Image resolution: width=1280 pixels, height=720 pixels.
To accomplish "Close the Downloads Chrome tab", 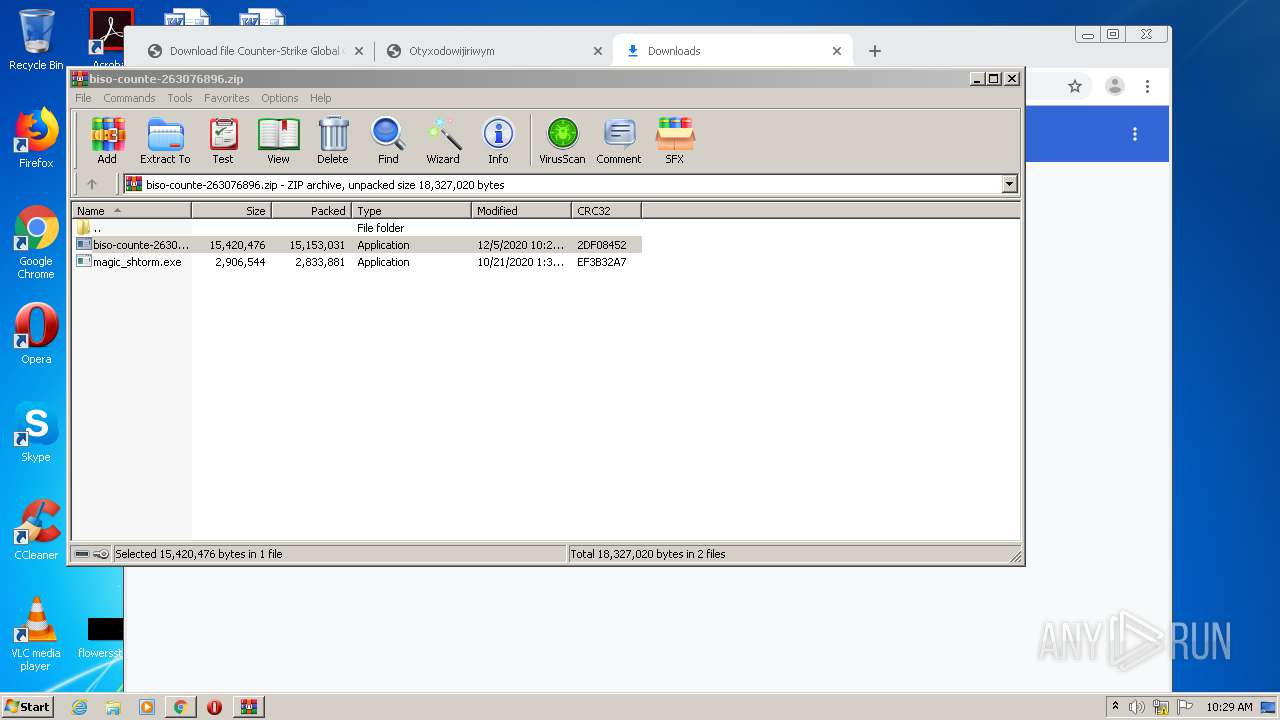I will point(837,51).
